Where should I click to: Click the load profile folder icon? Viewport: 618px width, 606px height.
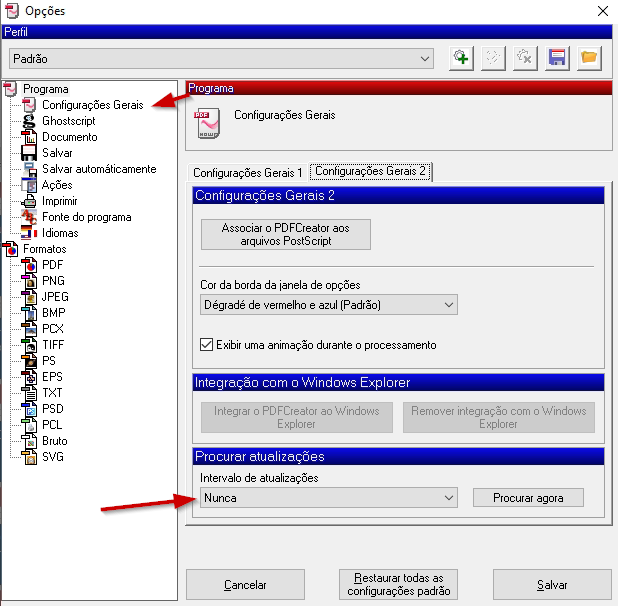tap(589, 59)
